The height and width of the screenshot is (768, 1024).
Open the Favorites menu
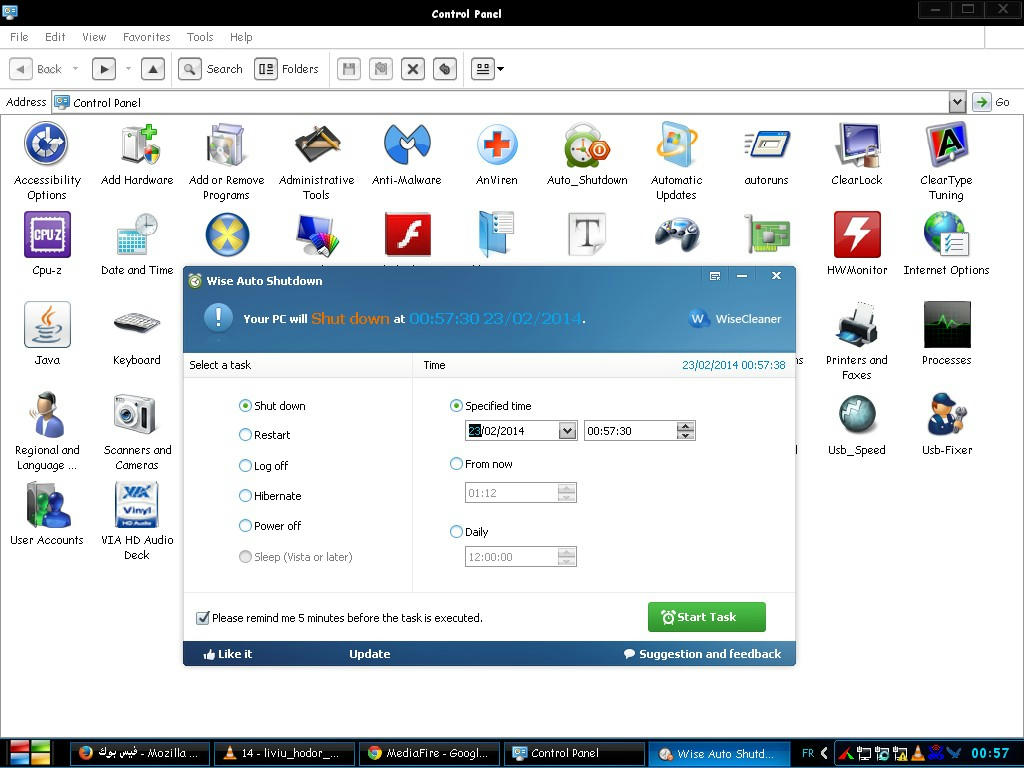click(x=146, y=37)
